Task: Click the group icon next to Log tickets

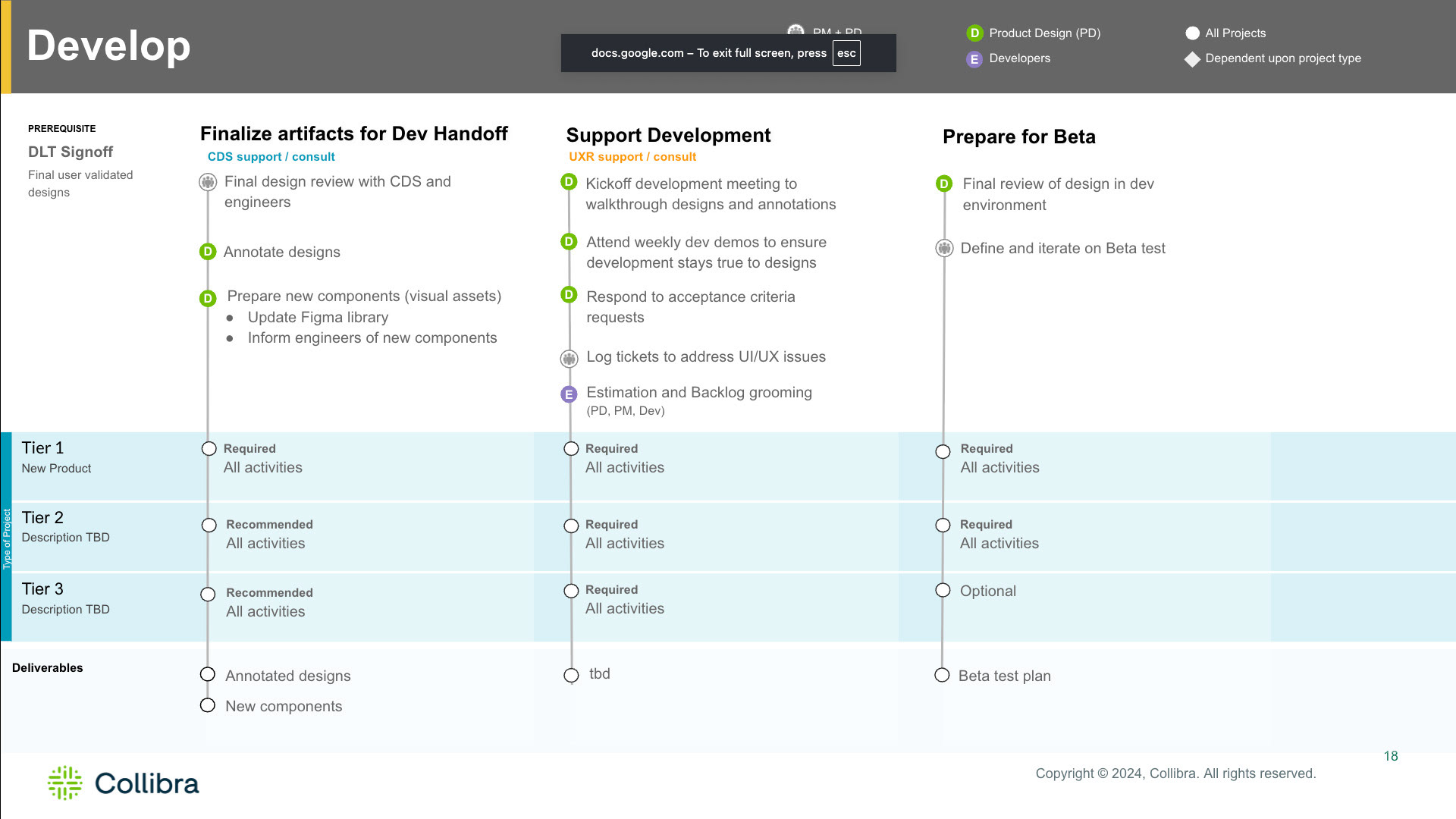Action: pos(570,358)
